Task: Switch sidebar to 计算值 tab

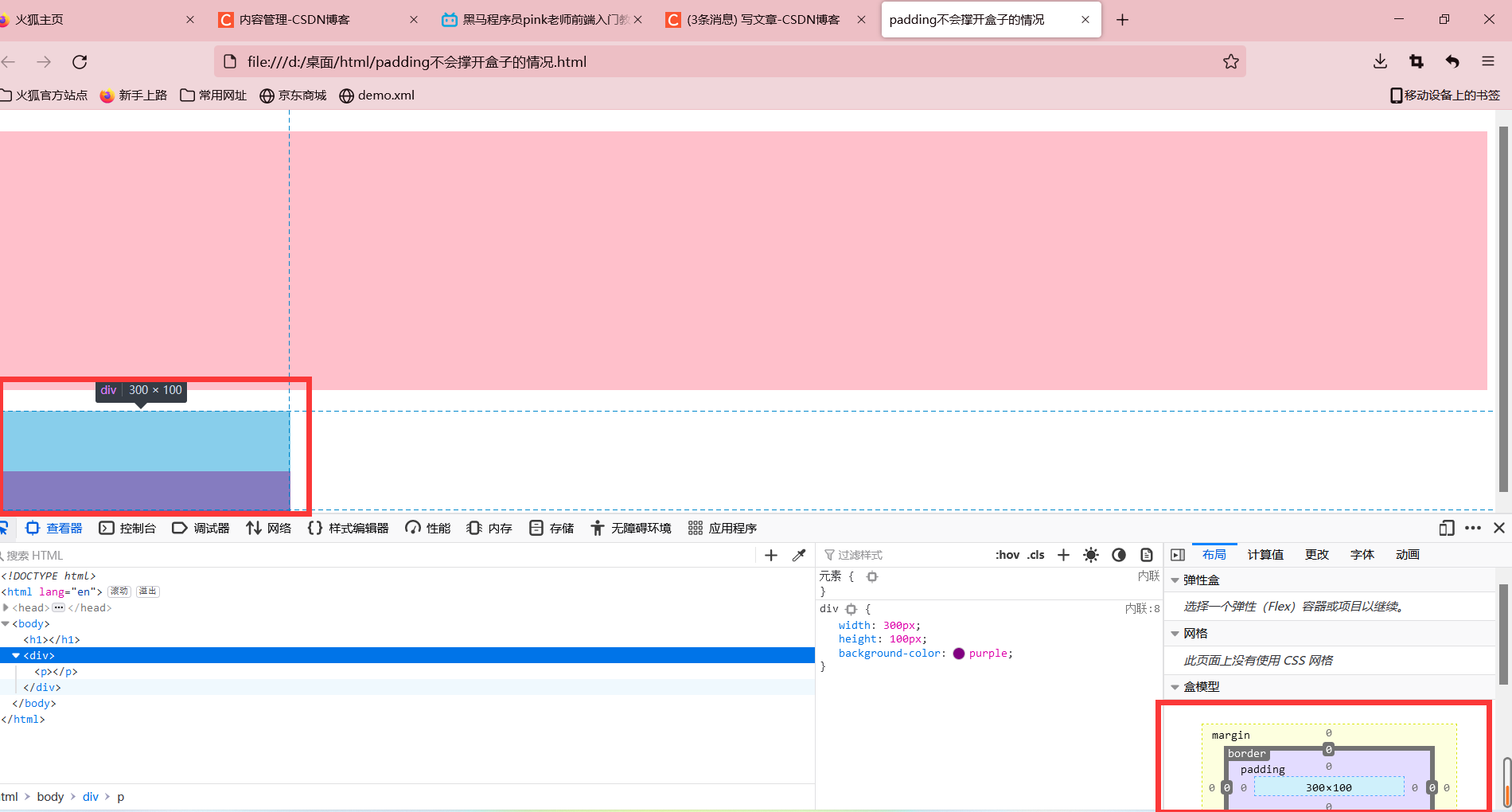Action: click(1265, 555)
